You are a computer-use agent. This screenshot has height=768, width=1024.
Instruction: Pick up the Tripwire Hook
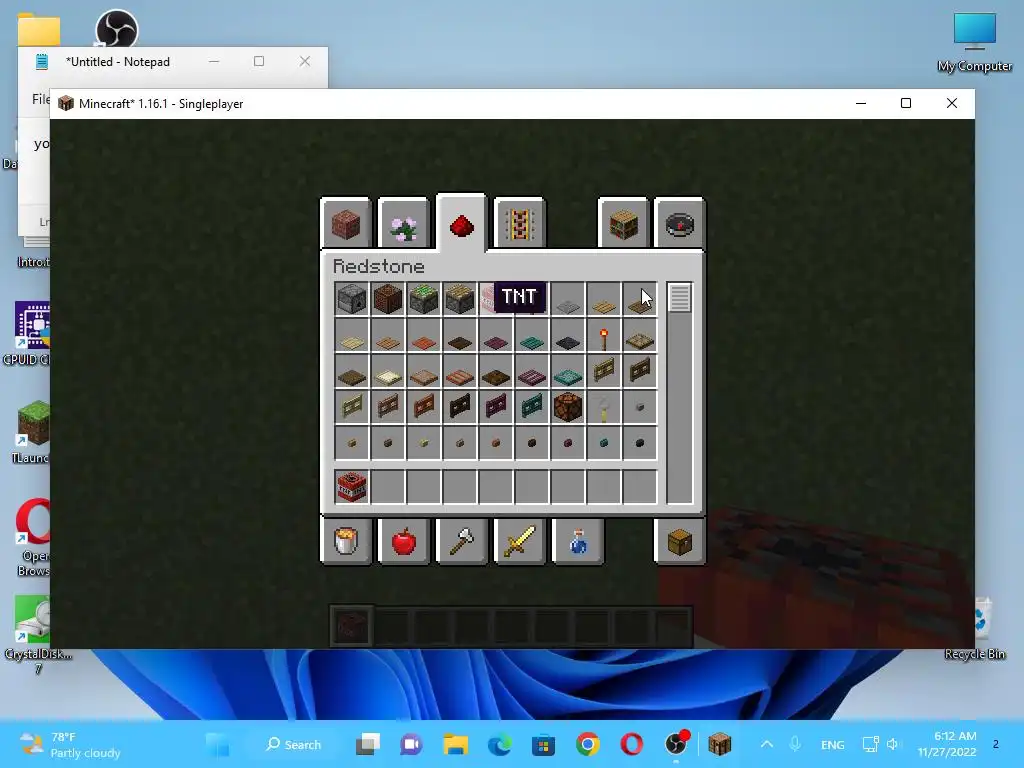[603, 408]
